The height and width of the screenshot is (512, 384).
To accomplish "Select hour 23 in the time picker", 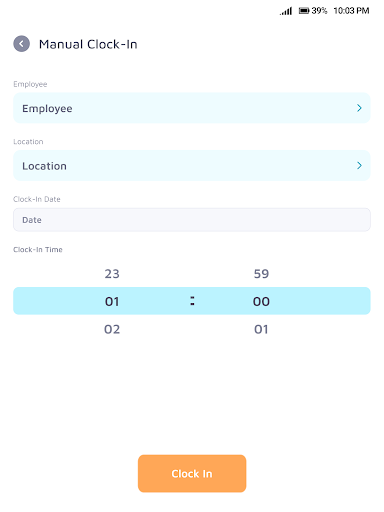I will [112, 274].
